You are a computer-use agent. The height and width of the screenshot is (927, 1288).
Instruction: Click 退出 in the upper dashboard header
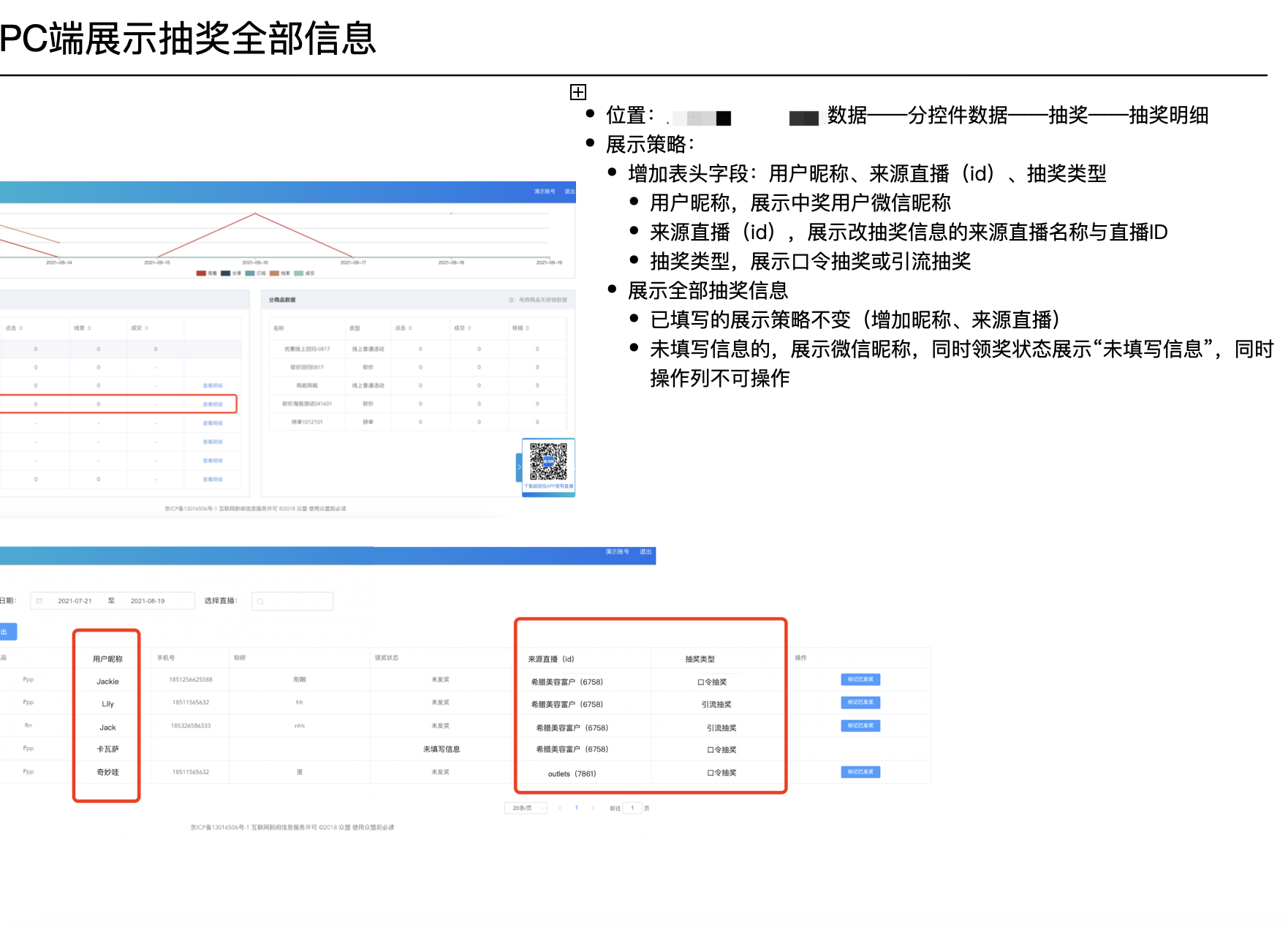click(x=570, y=192)
